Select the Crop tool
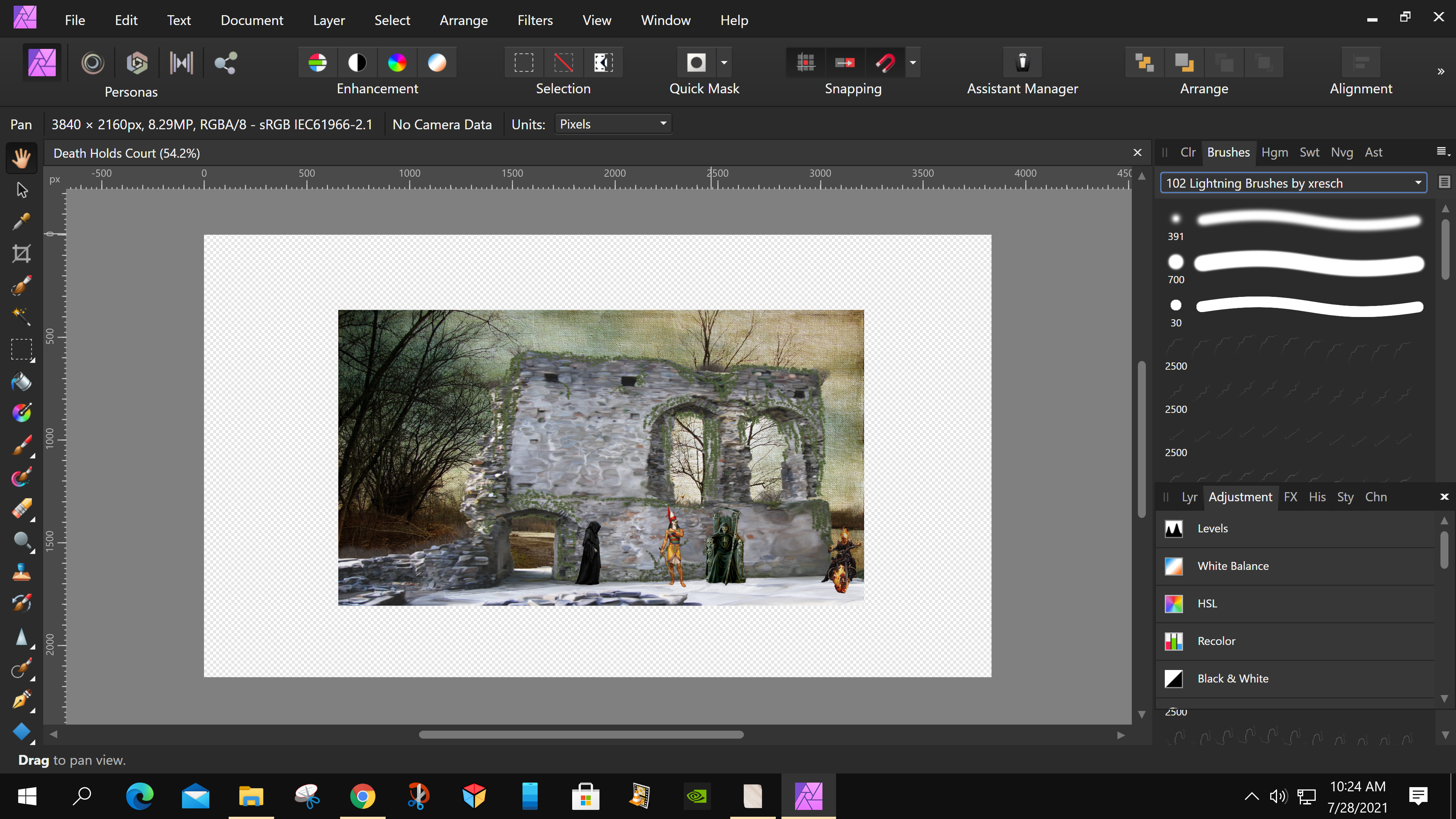 (x=22, y=253)
